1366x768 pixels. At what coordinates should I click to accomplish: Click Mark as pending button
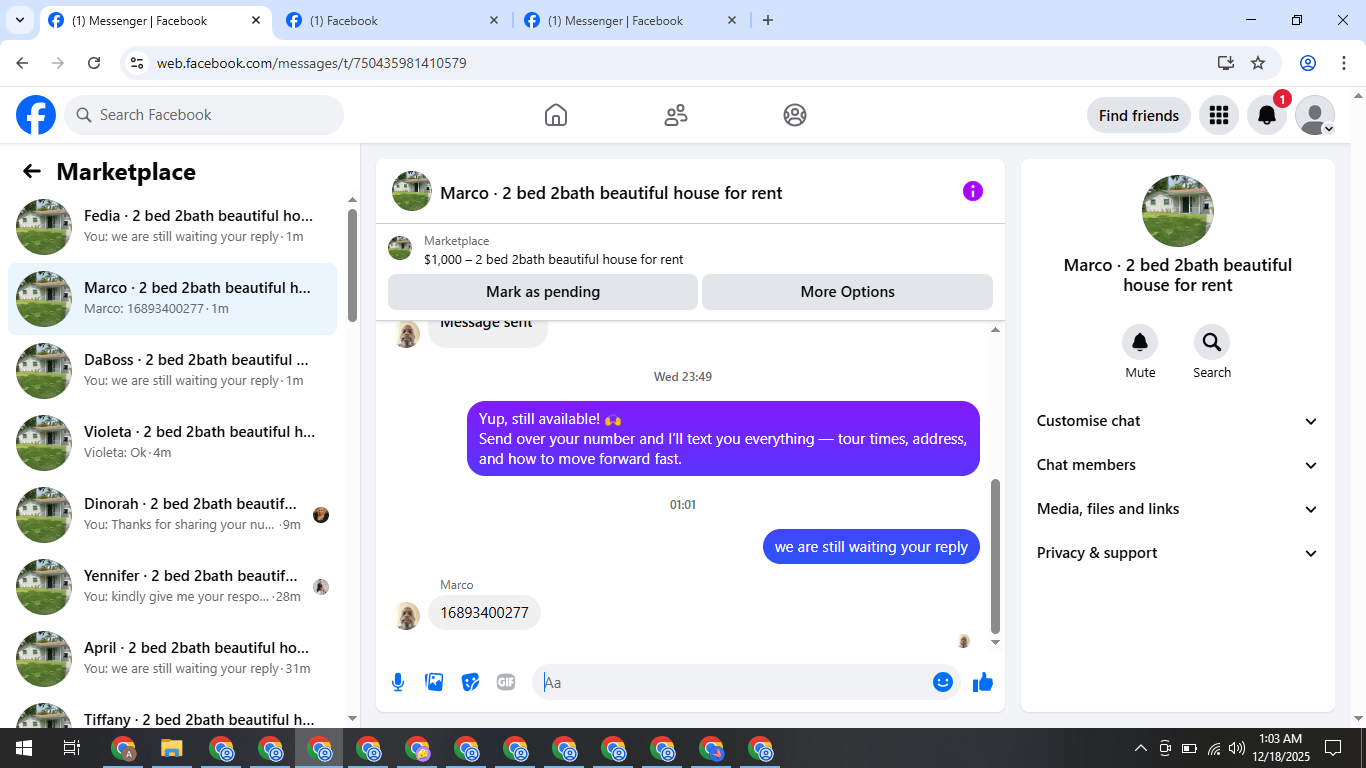[x=543, y=292]
